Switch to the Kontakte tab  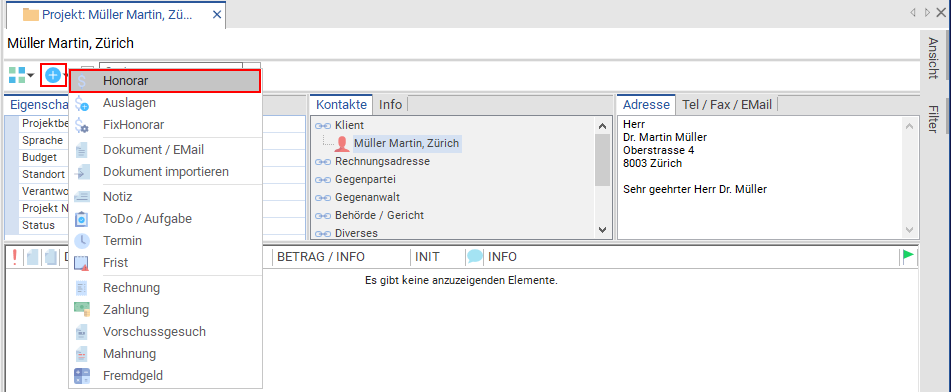tap(341, 104)
